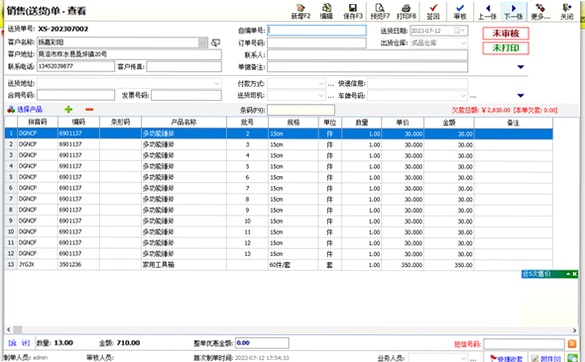Expand the blue triangle beside 车牌号码 row
This screenshot has height=362, width=585.
pyautogui.click(x=521, y=96)
